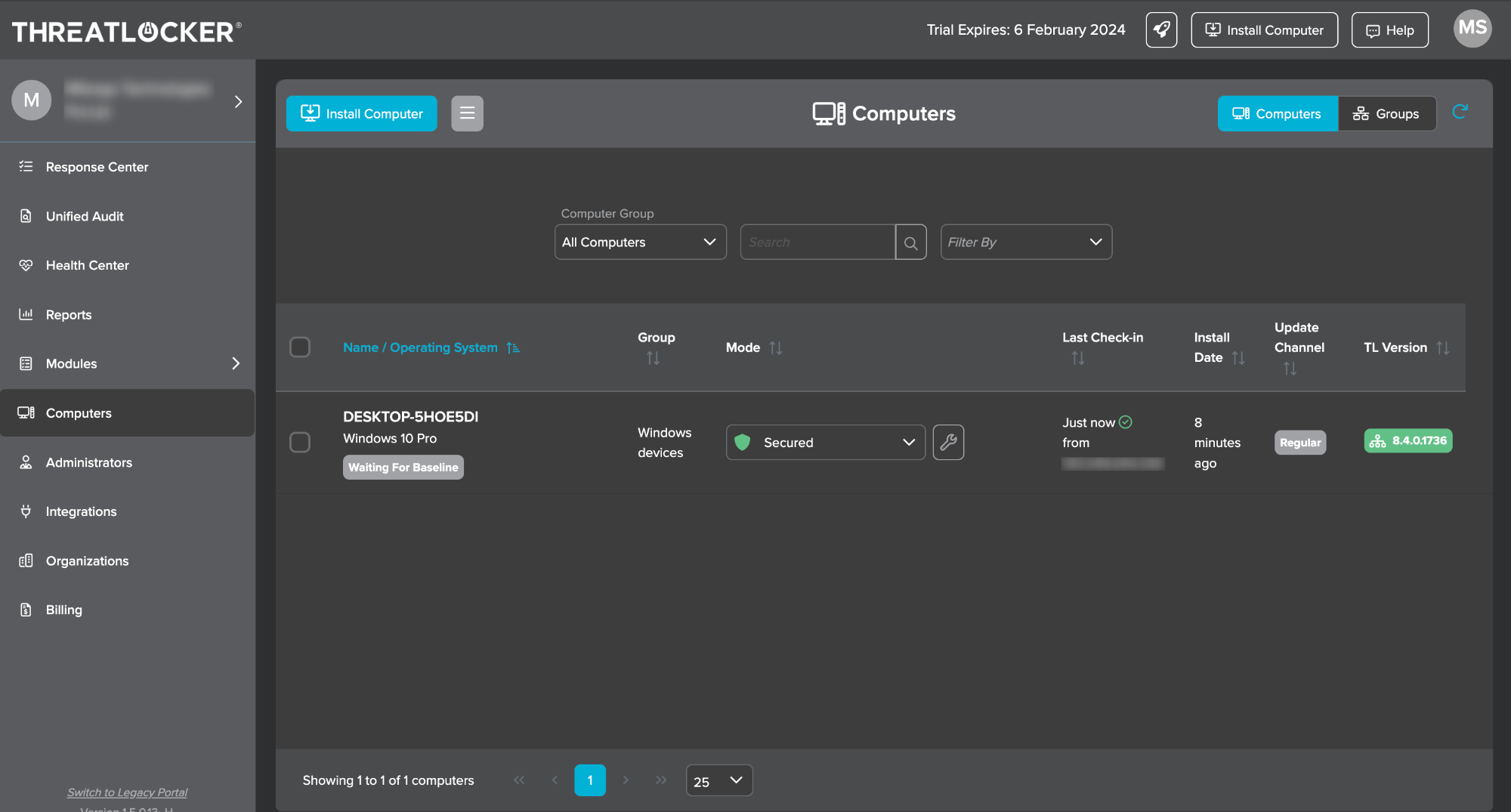1511x812 pixels.
Task: Open Integrations in sidebar
Action: (x=128, y=511)
